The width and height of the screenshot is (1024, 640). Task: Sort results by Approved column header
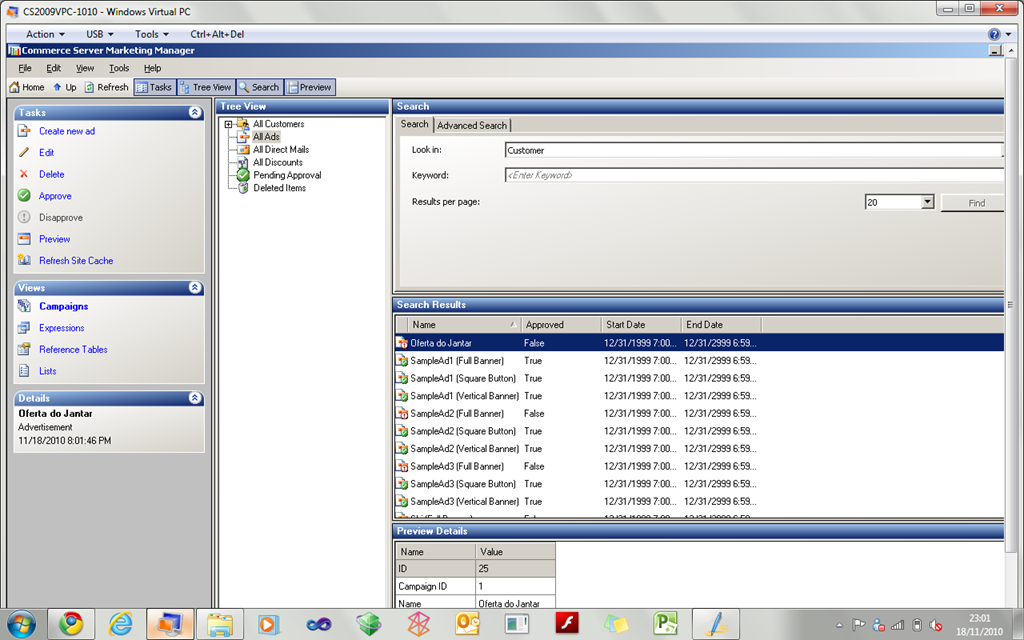click(561, 325)
